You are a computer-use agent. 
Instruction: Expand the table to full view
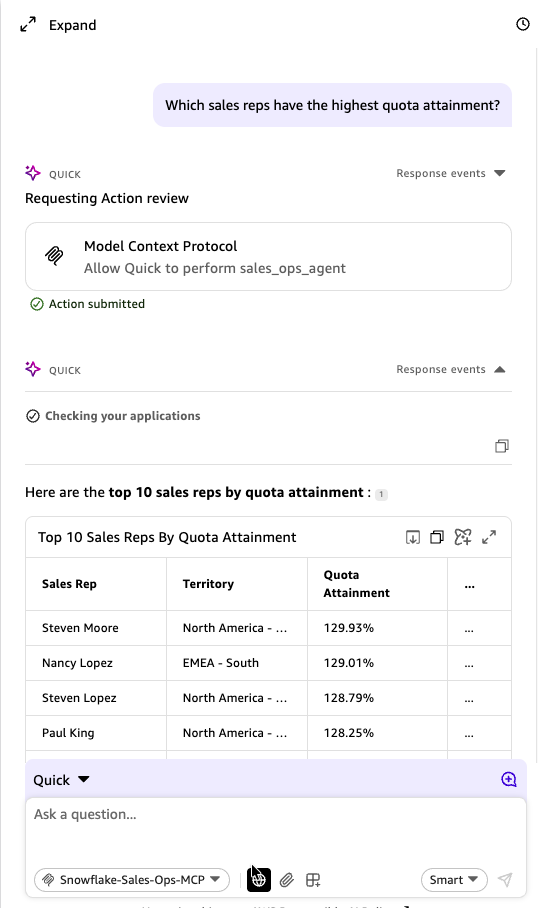coord(489,537)
